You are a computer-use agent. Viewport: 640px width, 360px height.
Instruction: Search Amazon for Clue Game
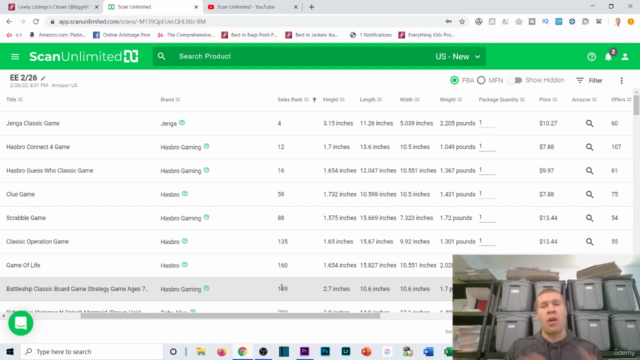589,194
